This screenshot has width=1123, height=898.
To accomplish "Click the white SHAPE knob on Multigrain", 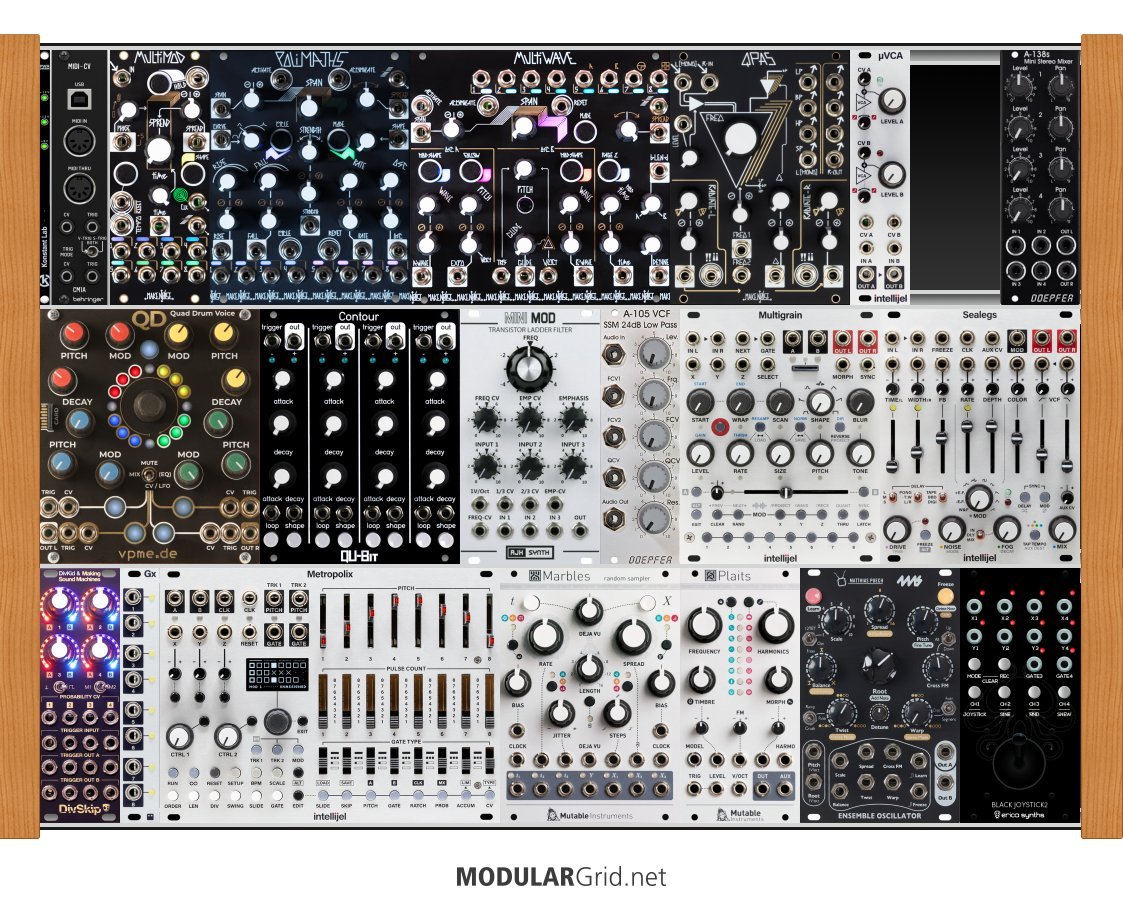I will point(820,402).
